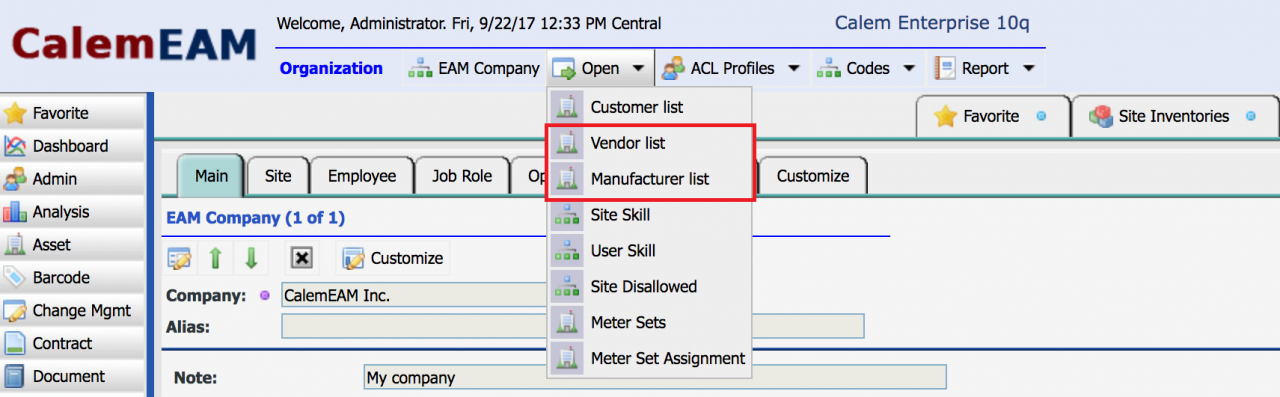Viewport: 1280px width, 397px height.
Task: Open Barcode module in the sidebar
Action: (73, 278)
